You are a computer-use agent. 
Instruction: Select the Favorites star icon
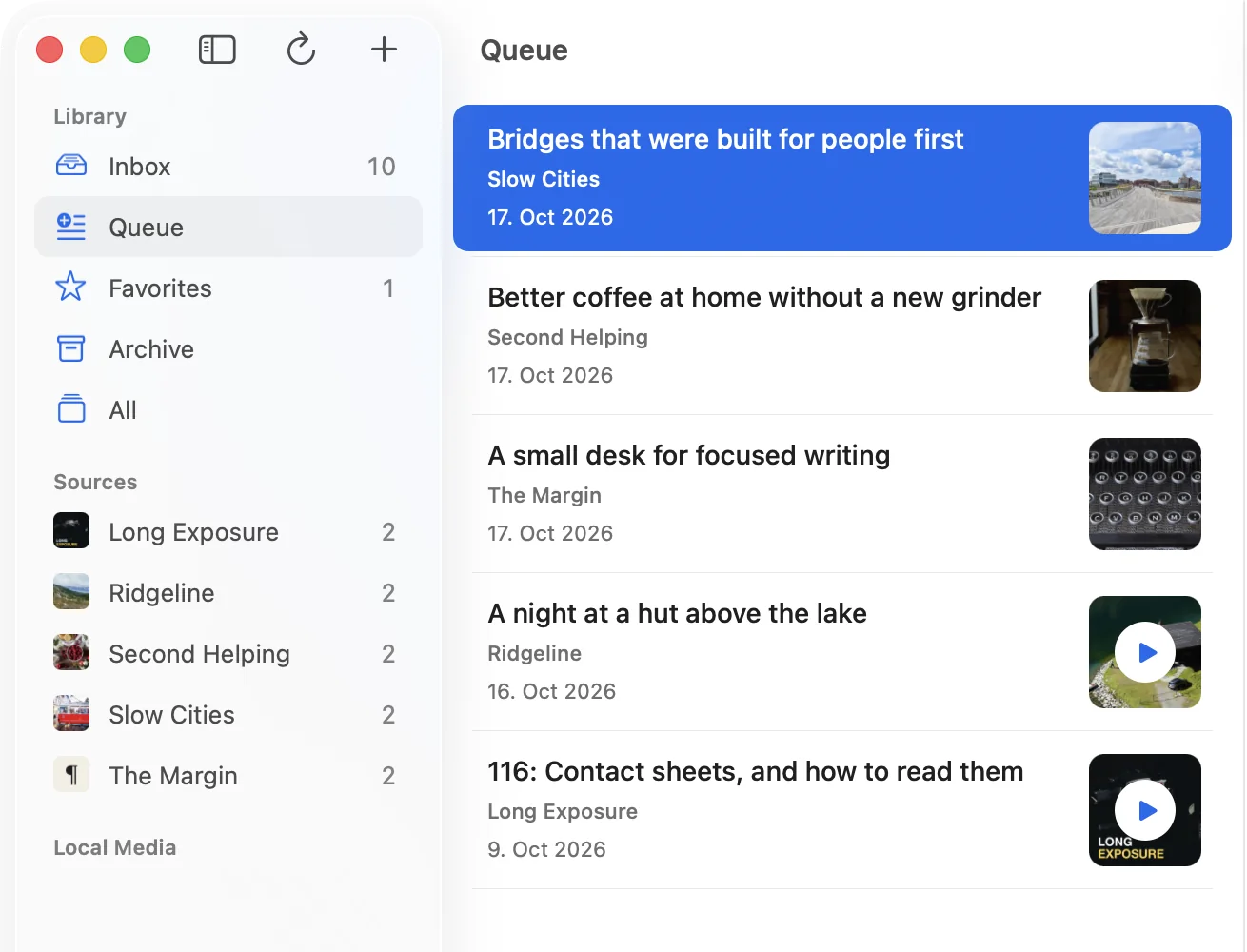pyautogui.click(x=71, y=288)
